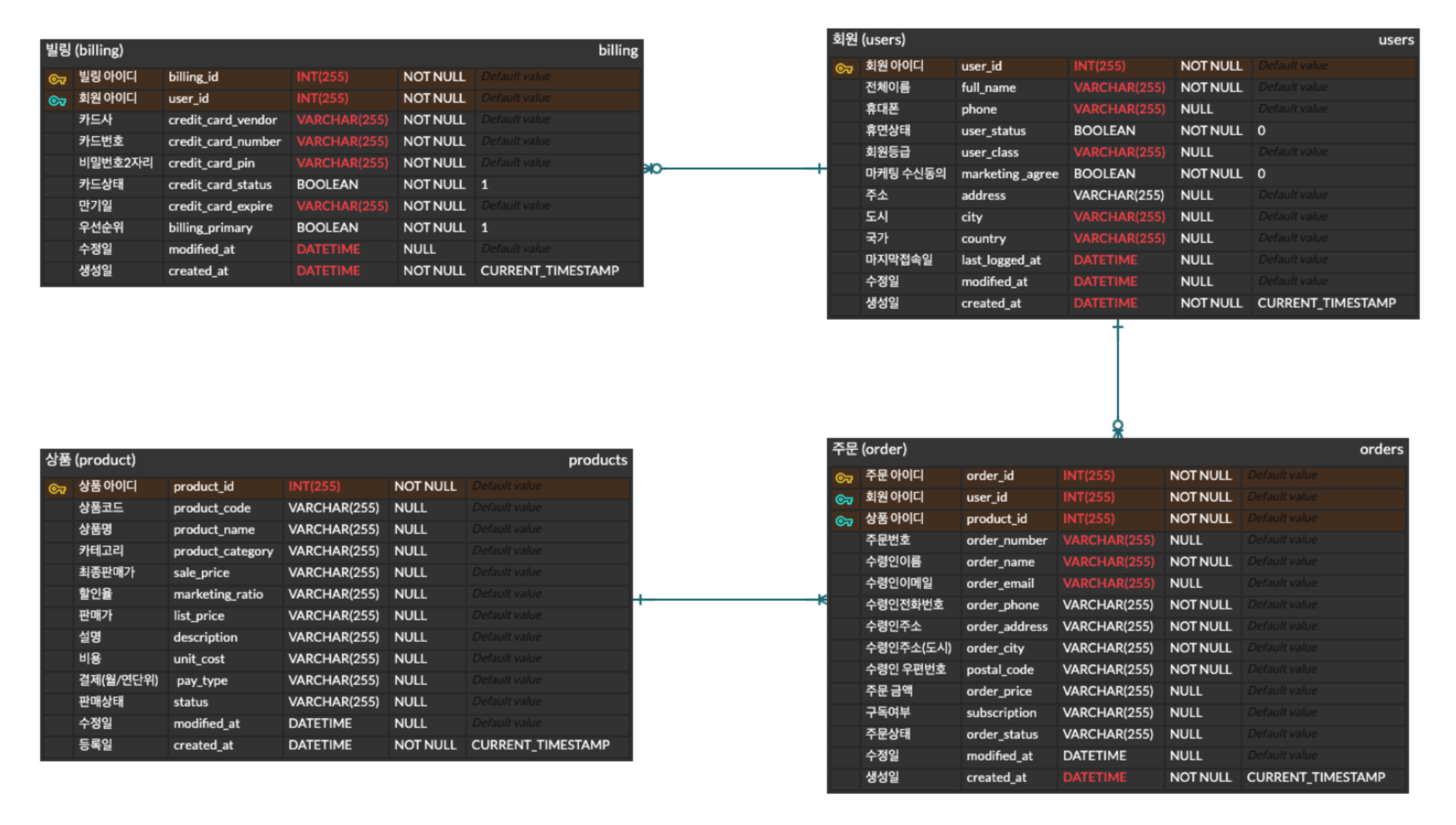Click the yellow key icon for order_id
Screen dimensions: 1456x825
[843, 478]
